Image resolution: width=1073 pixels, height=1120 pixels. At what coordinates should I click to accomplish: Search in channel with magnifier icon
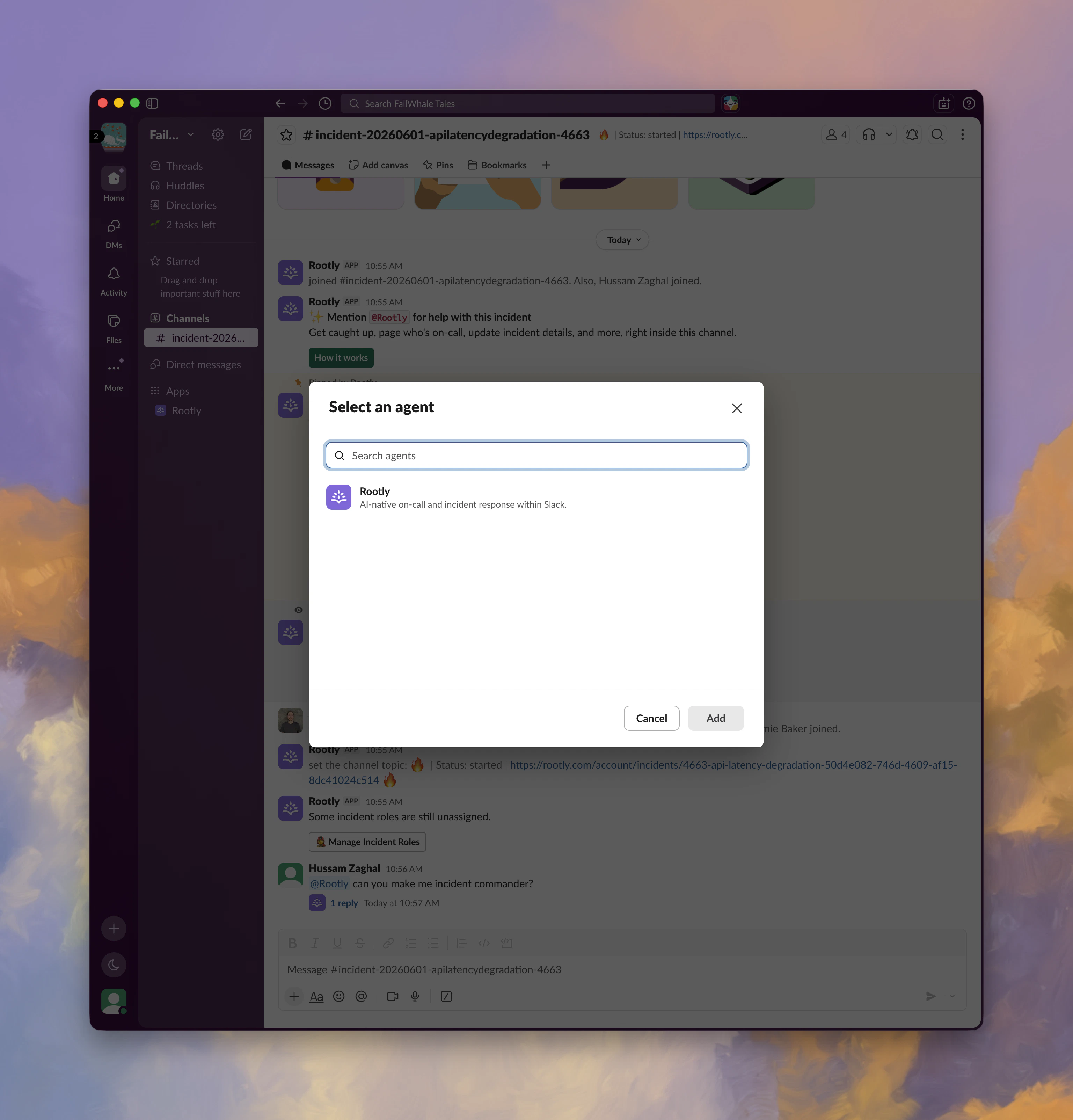[x=937, y=135]
